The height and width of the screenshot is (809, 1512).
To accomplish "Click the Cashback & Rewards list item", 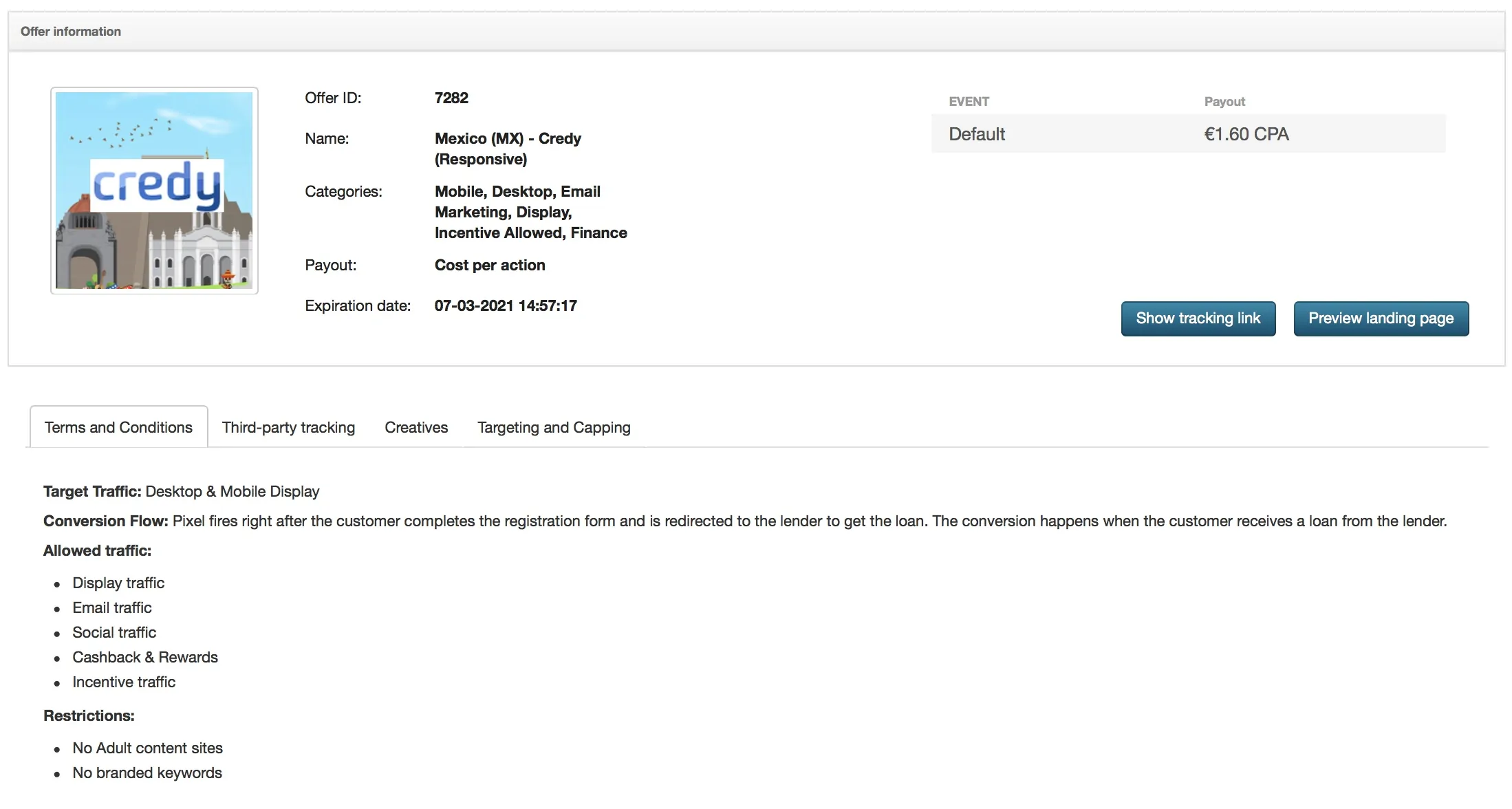I will tap(145, 657).
